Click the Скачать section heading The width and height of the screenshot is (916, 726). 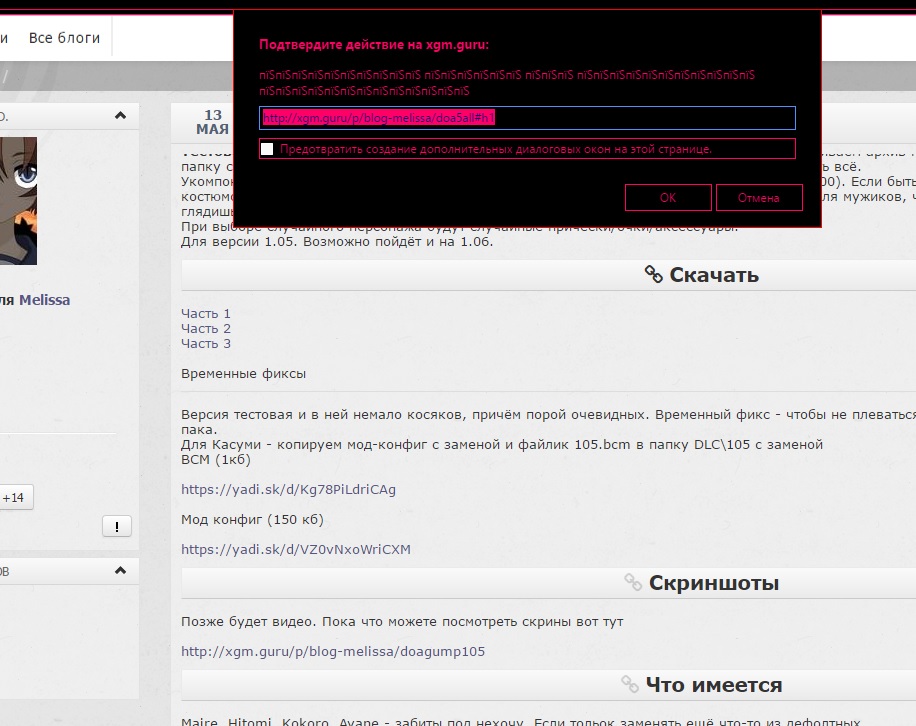714,275
